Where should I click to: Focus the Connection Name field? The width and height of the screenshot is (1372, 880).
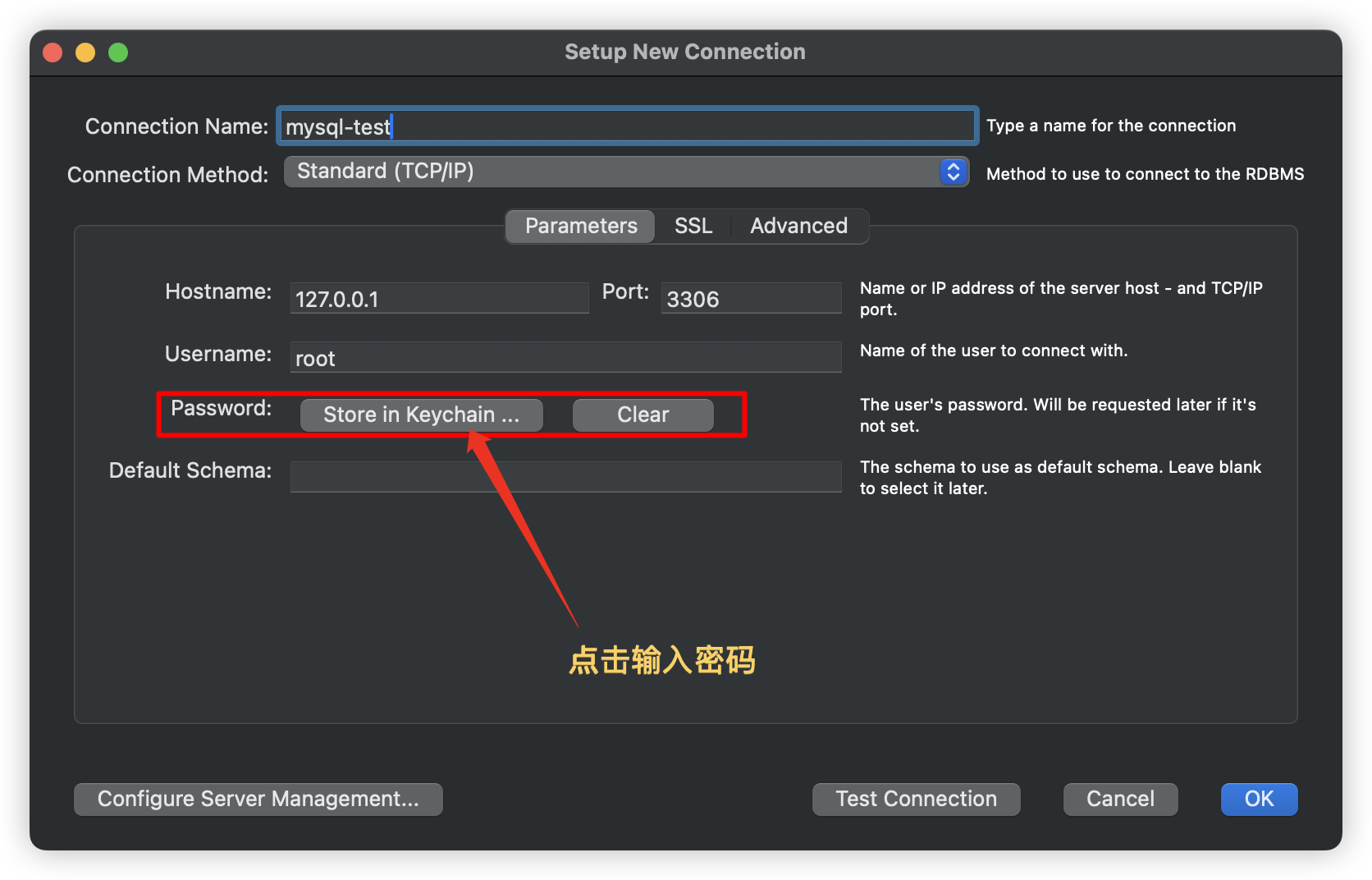tap(627, 126)
